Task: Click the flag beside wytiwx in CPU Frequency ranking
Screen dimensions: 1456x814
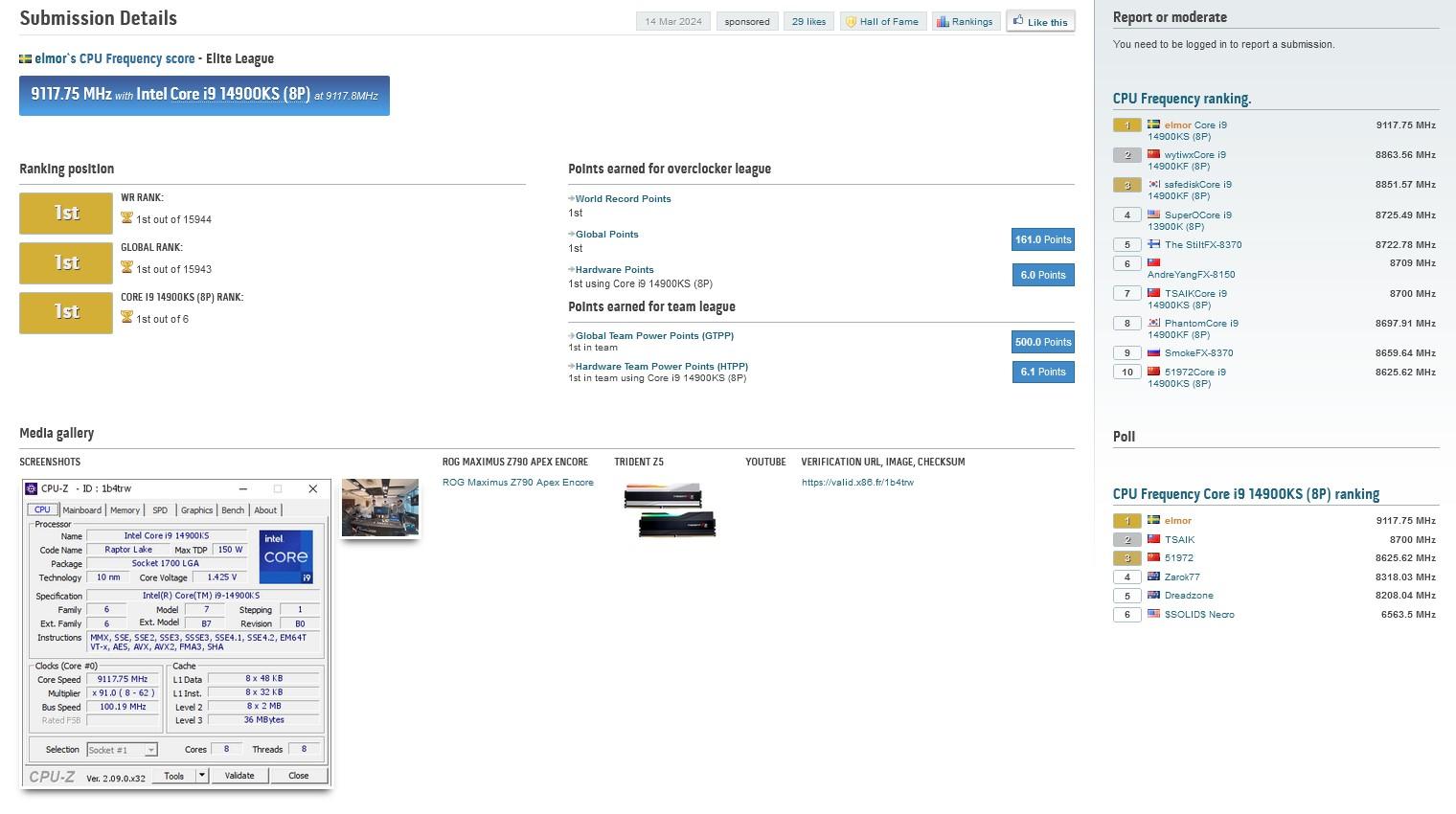Action: tap(1153, 154)
